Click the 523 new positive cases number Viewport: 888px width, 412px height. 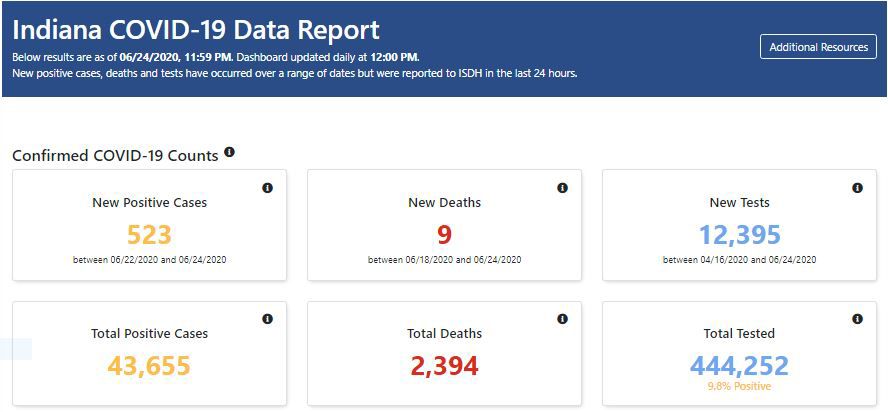click(x=150, y=235)
